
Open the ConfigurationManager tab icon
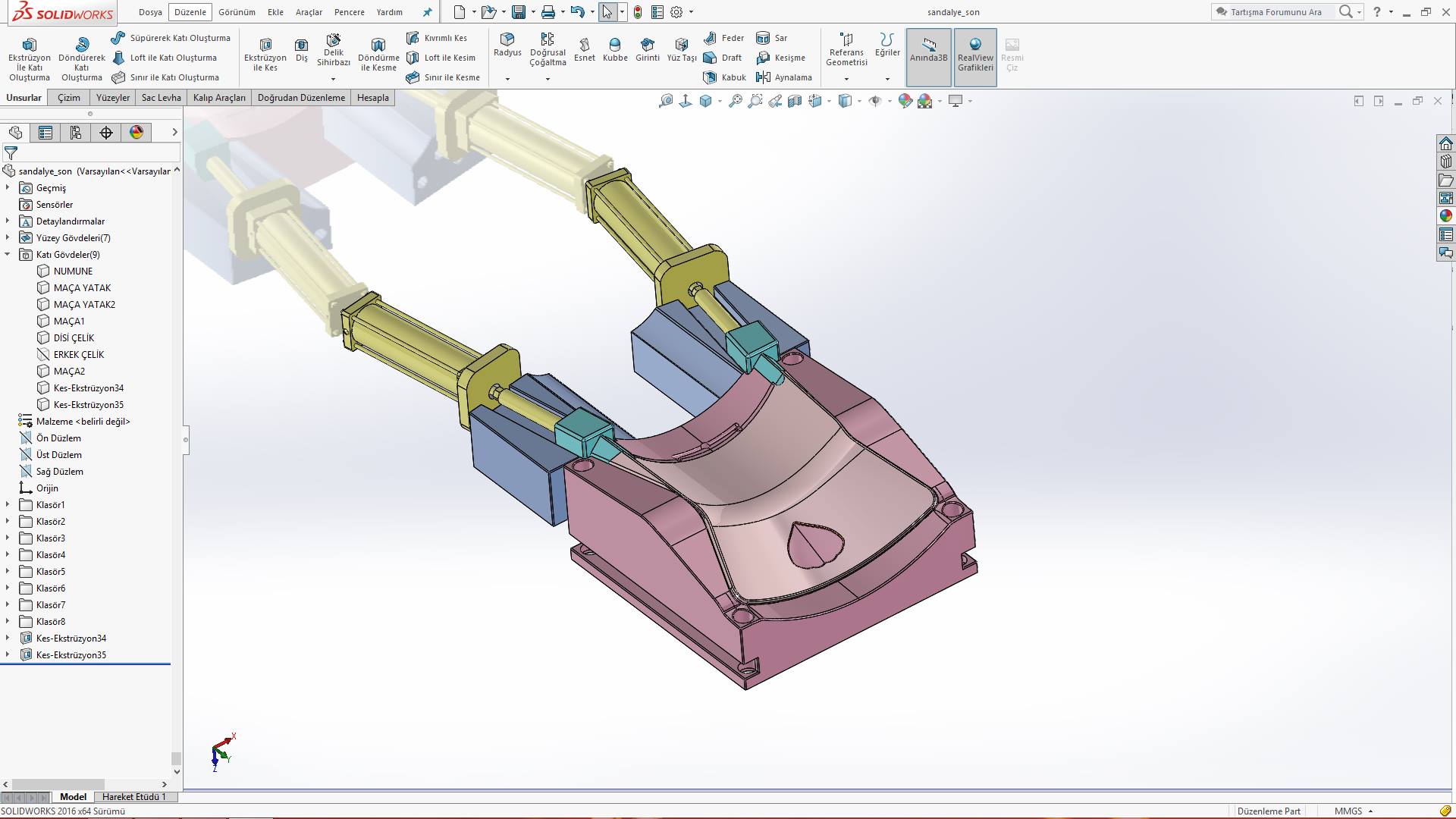76,133
